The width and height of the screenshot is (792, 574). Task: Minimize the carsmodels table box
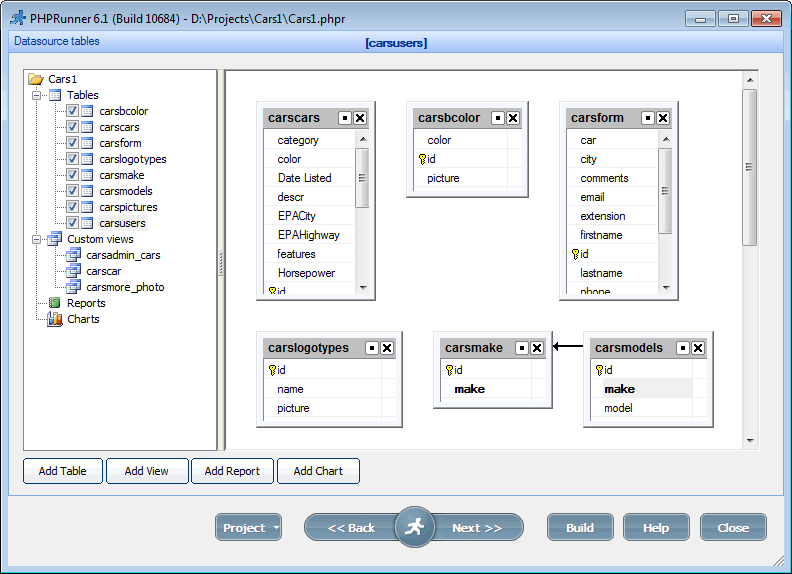coord(683,348)
